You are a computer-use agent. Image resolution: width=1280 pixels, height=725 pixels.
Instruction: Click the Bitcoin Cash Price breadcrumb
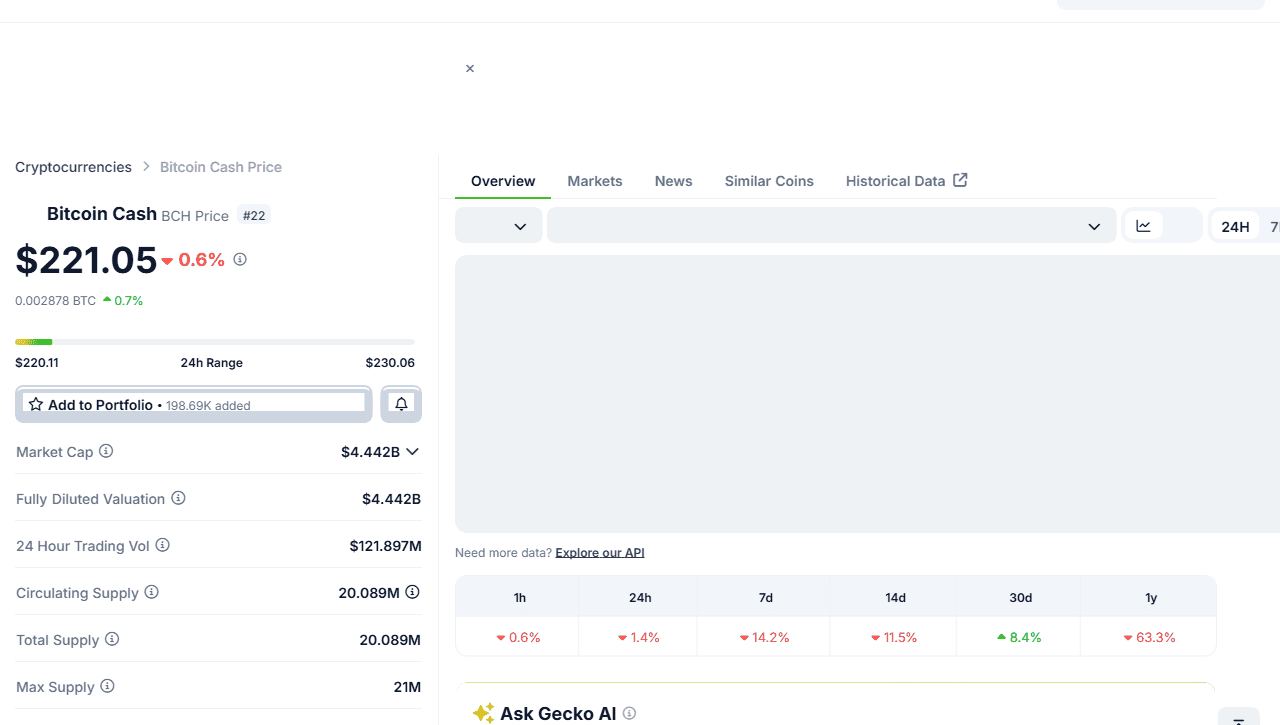[221, 167]
